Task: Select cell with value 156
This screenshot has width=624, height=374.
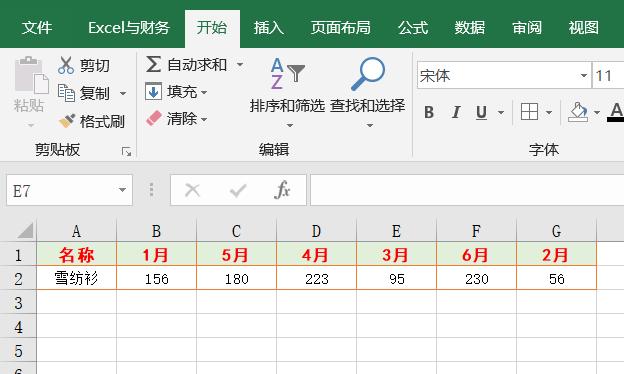Action: (x=156, y=278)
